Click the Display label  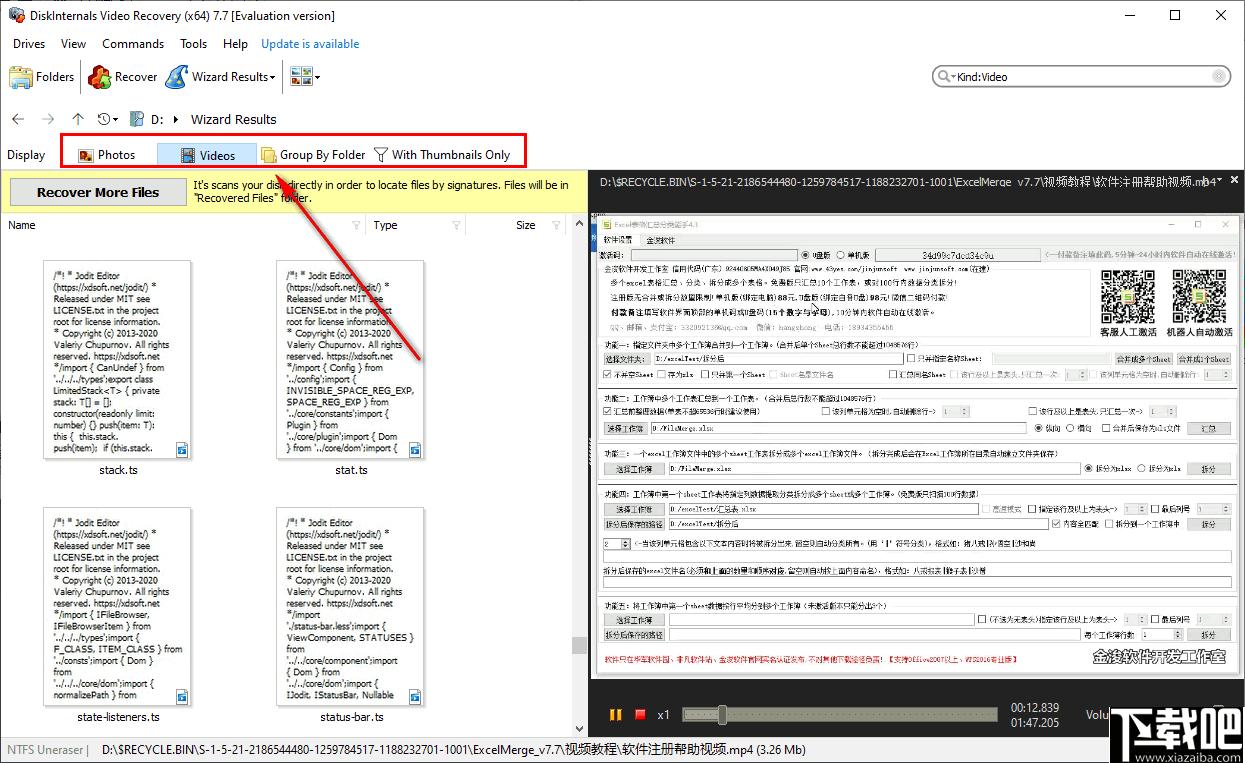pos(26,155)
